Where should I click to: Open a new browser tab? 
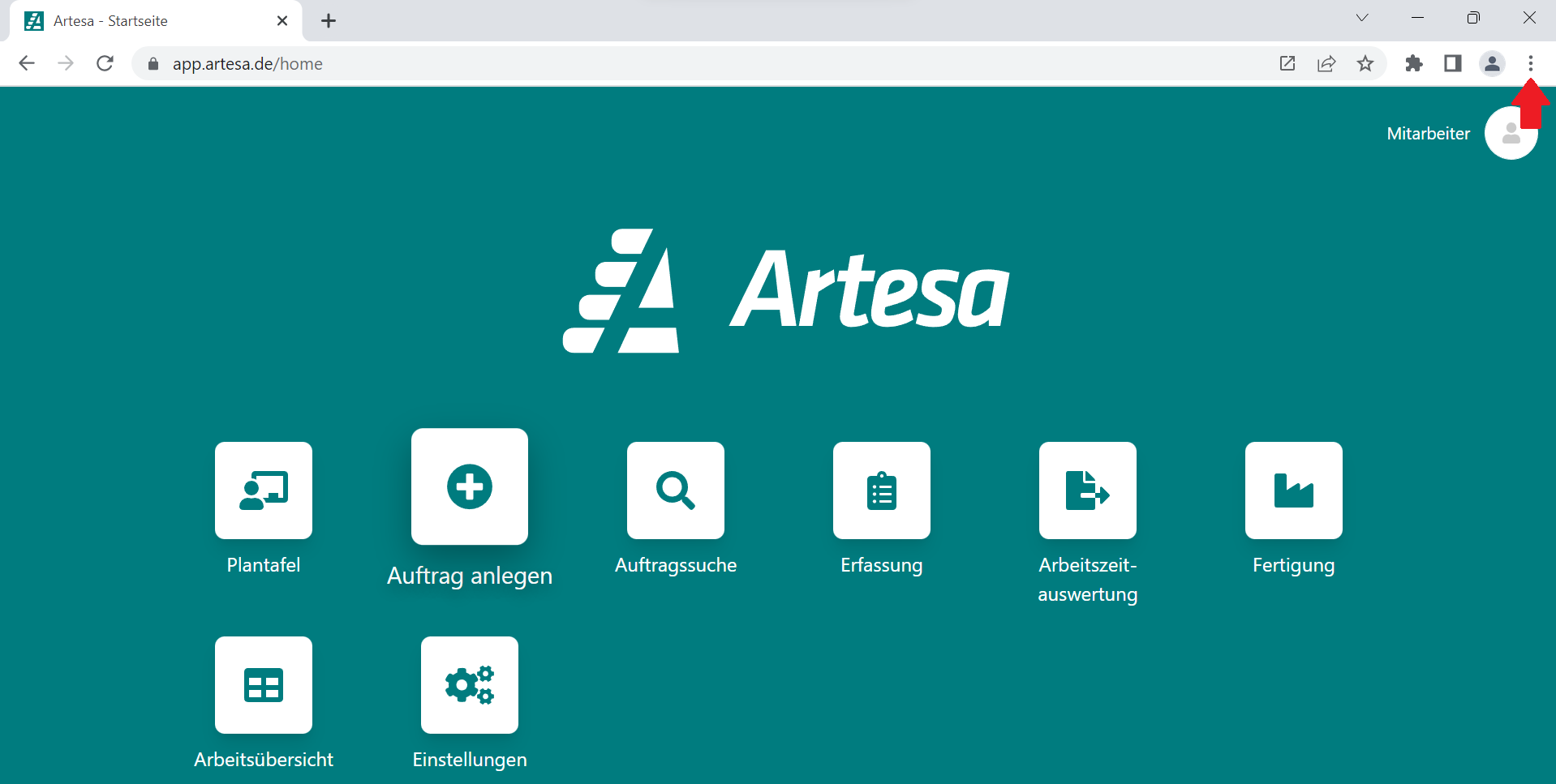[329, 21]
